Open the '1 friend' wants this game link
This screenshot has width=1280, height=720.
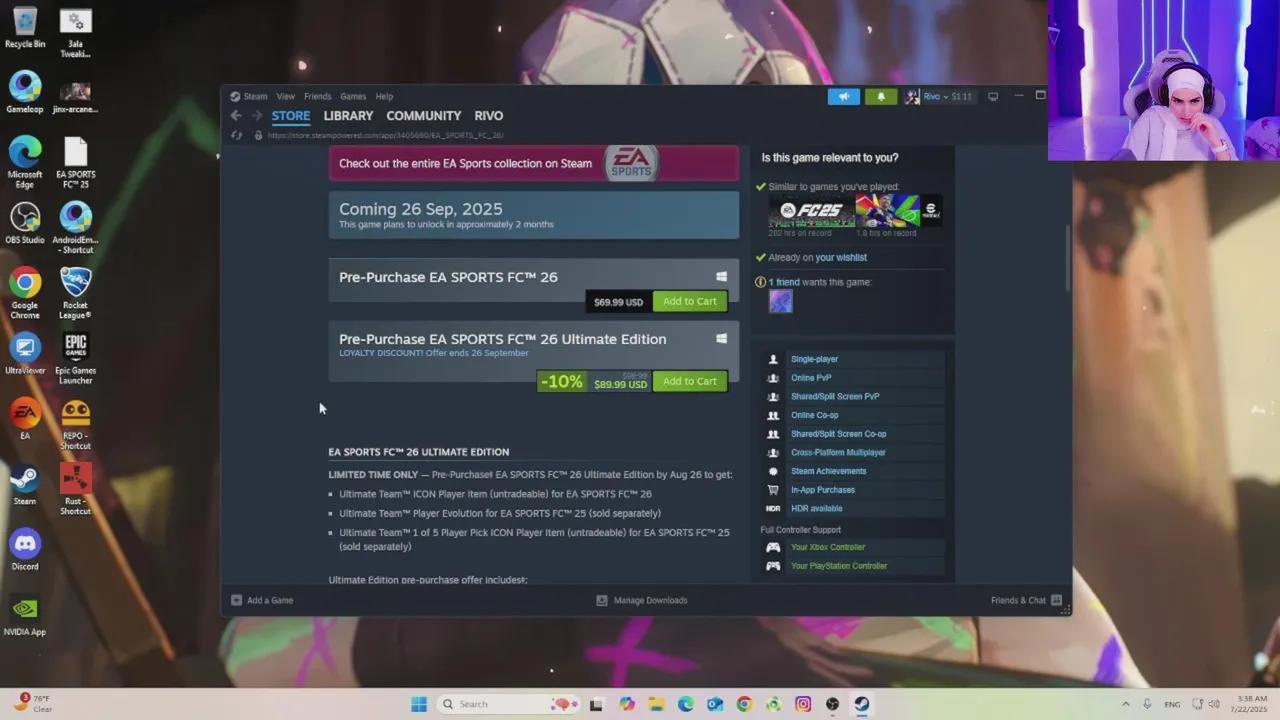click(784, 282)
